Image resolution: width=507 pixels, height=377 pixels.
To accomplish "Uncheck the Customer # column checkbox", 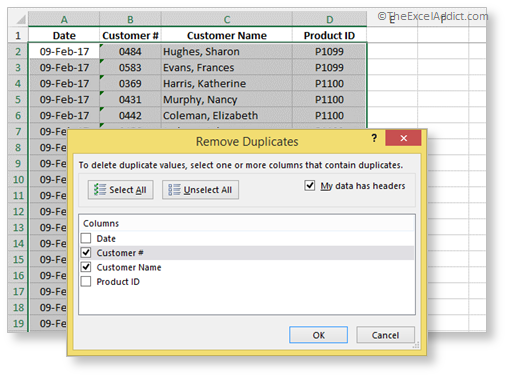I will point(86,253).
